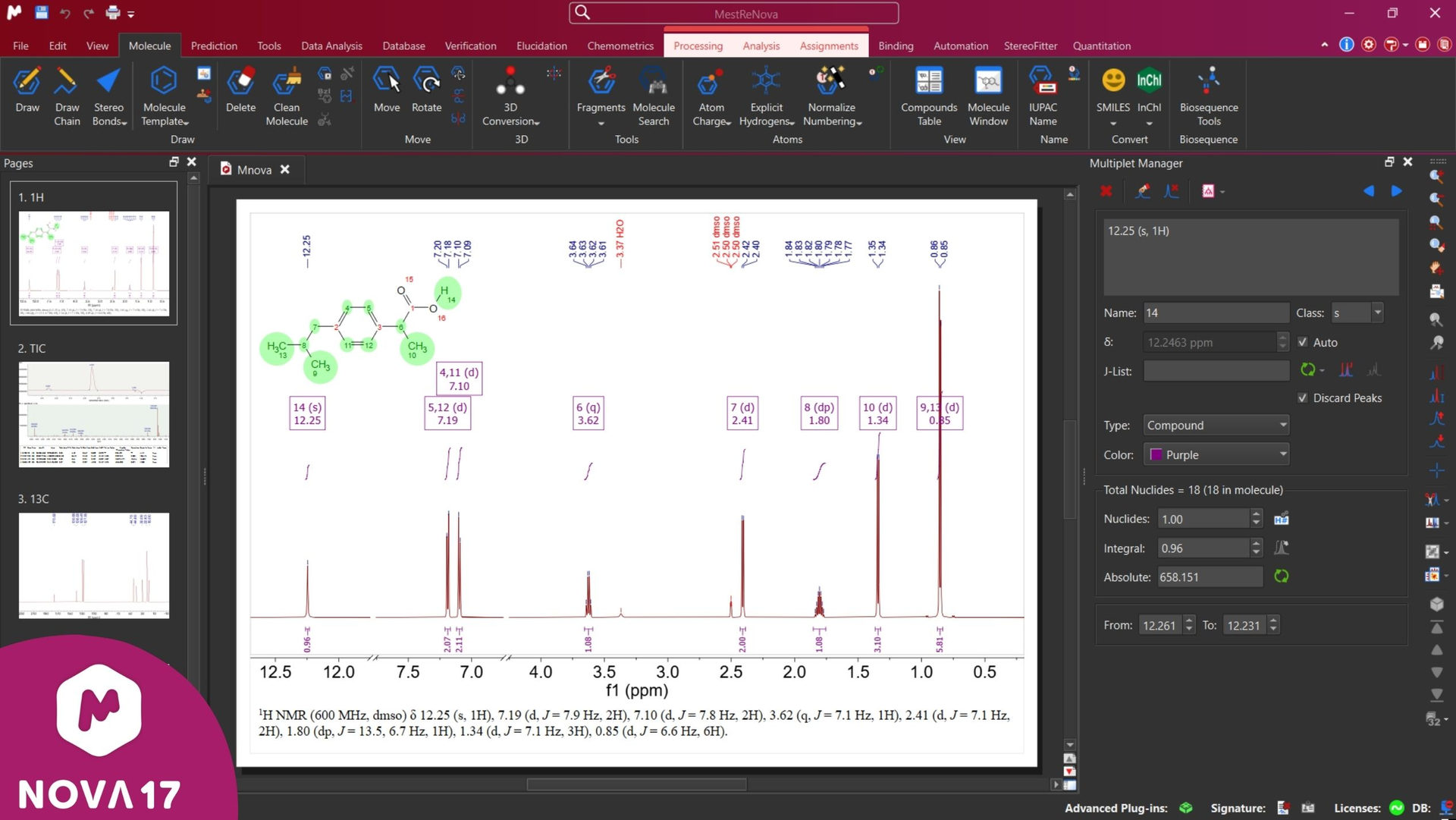
Task: Click the multiplet Name input field
Action: [1215, 313]
